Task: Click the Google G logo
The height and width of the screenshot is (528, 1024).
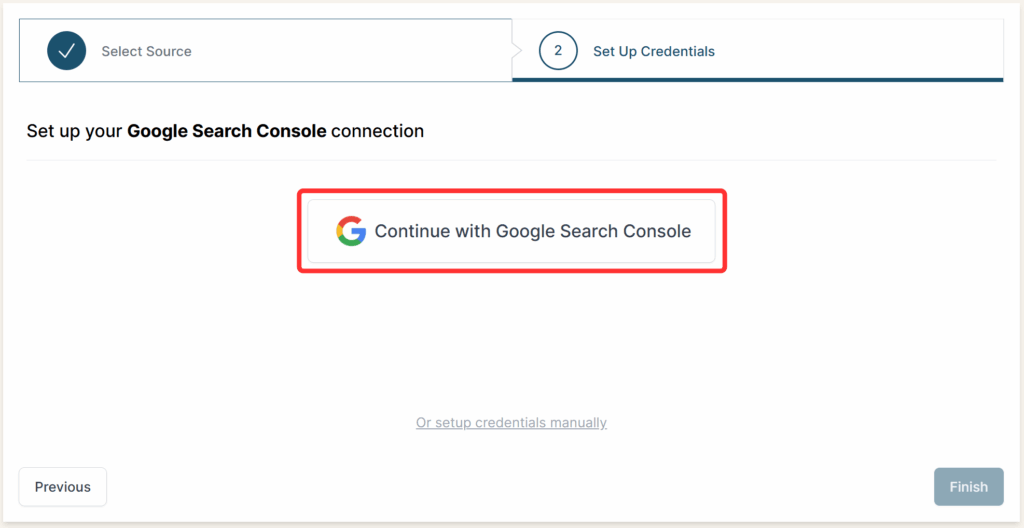Action: coord(351,231)
